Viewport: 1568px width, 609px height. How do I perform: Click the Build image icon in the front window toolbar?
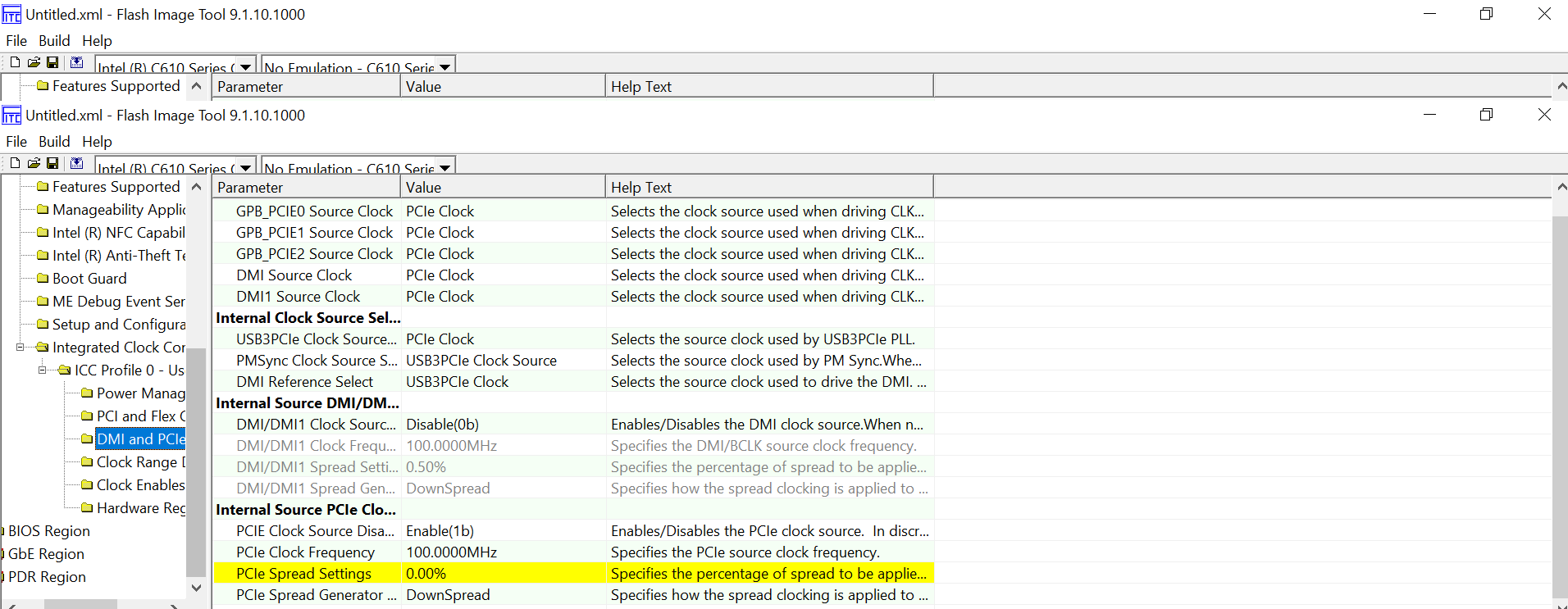pyautogui.click(x=76, y=163)
